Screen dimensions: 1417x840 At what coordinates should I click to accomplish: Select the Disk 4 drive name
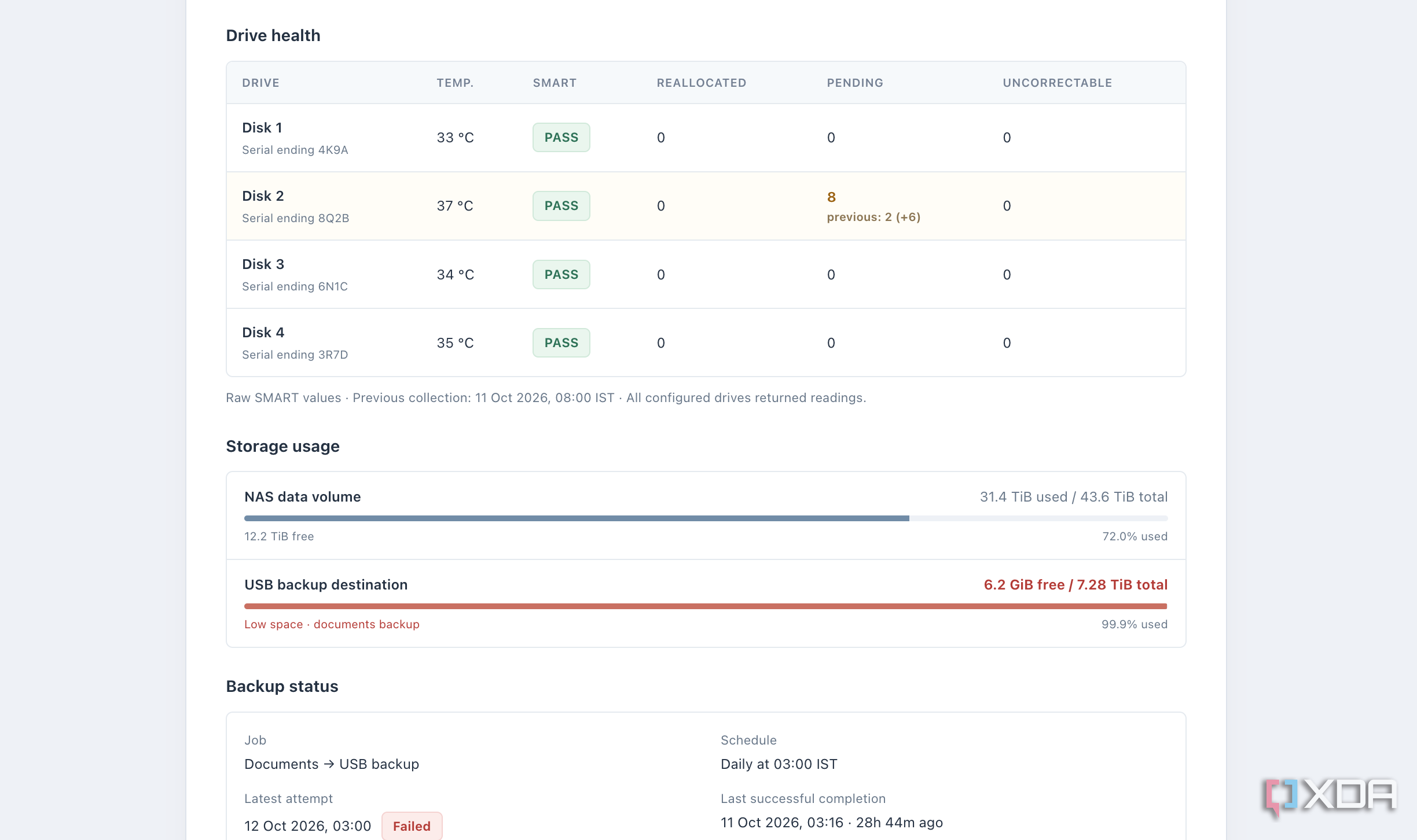[x=263, y=332]
